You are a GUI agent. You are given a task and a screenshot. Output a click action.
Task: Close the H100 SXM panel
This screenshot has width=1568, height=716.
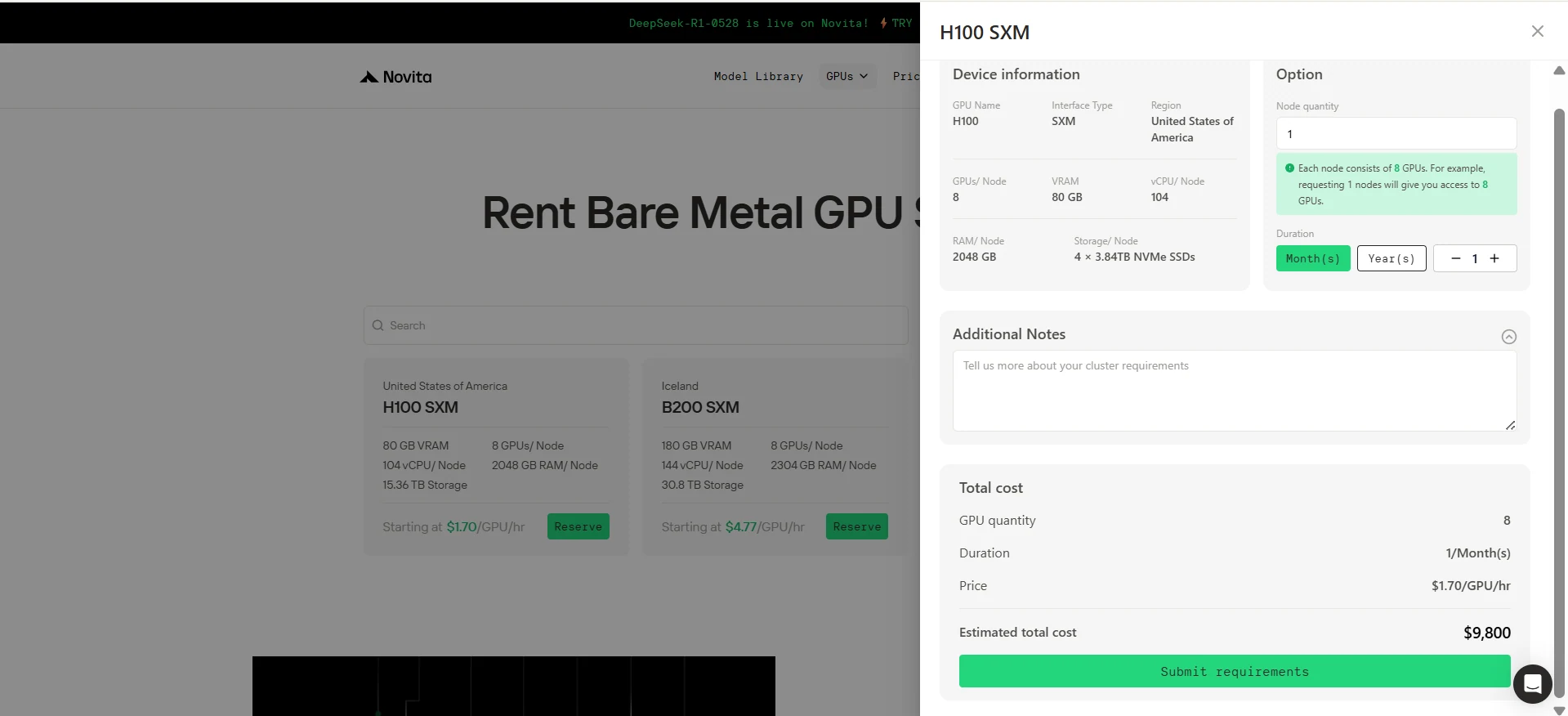(1537, 31)
